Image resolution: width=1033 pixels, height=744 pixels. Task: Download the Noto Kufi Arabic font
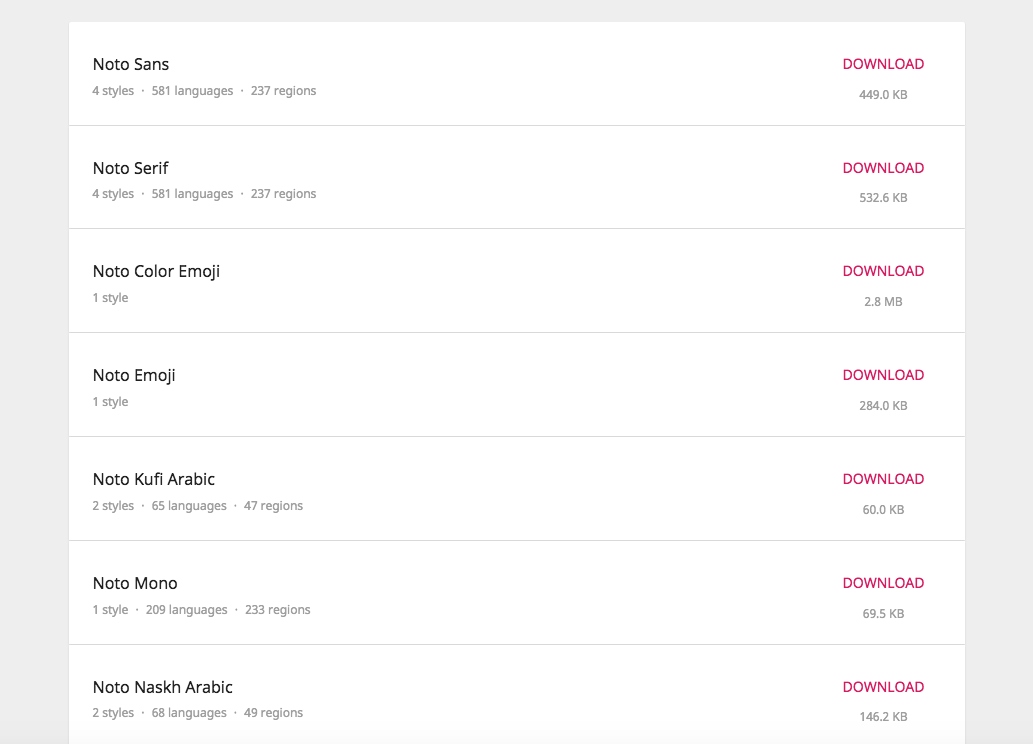[x=883, y=479]
